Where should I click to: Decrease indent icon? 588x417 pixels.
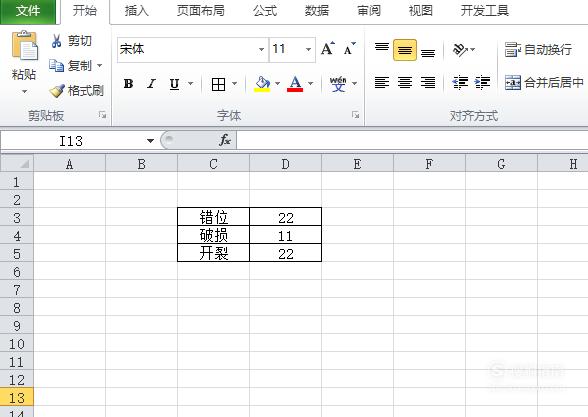460,82
